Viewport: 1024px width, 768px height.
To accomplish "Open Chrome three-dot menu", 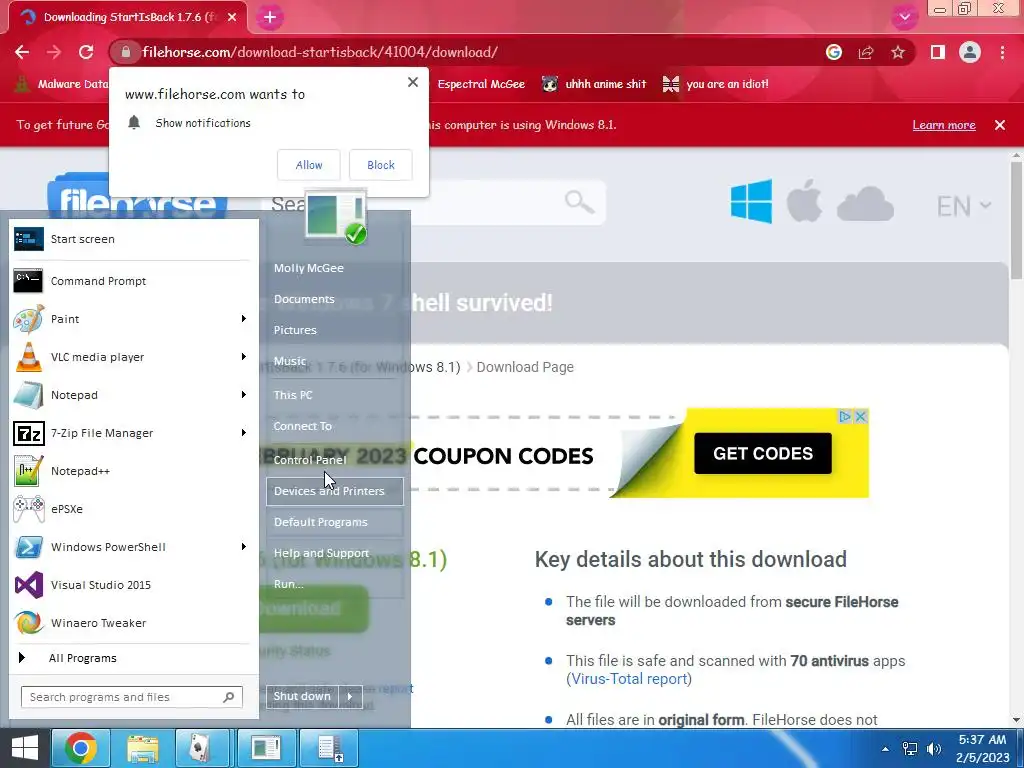I will pyautogui.click(x=1002, y=52).
